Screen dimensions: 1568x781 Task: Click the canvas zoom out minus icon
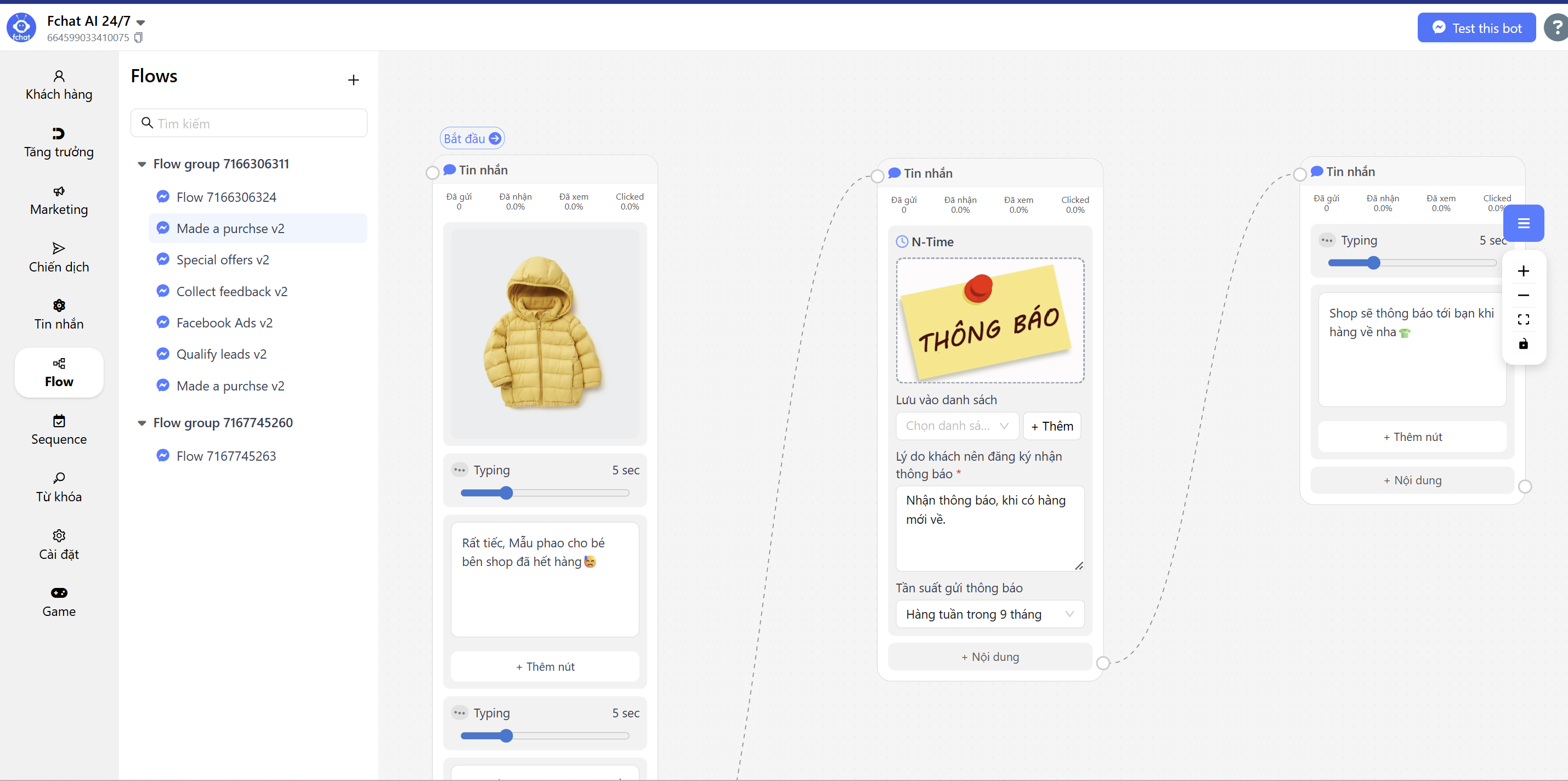[1523, 295]
